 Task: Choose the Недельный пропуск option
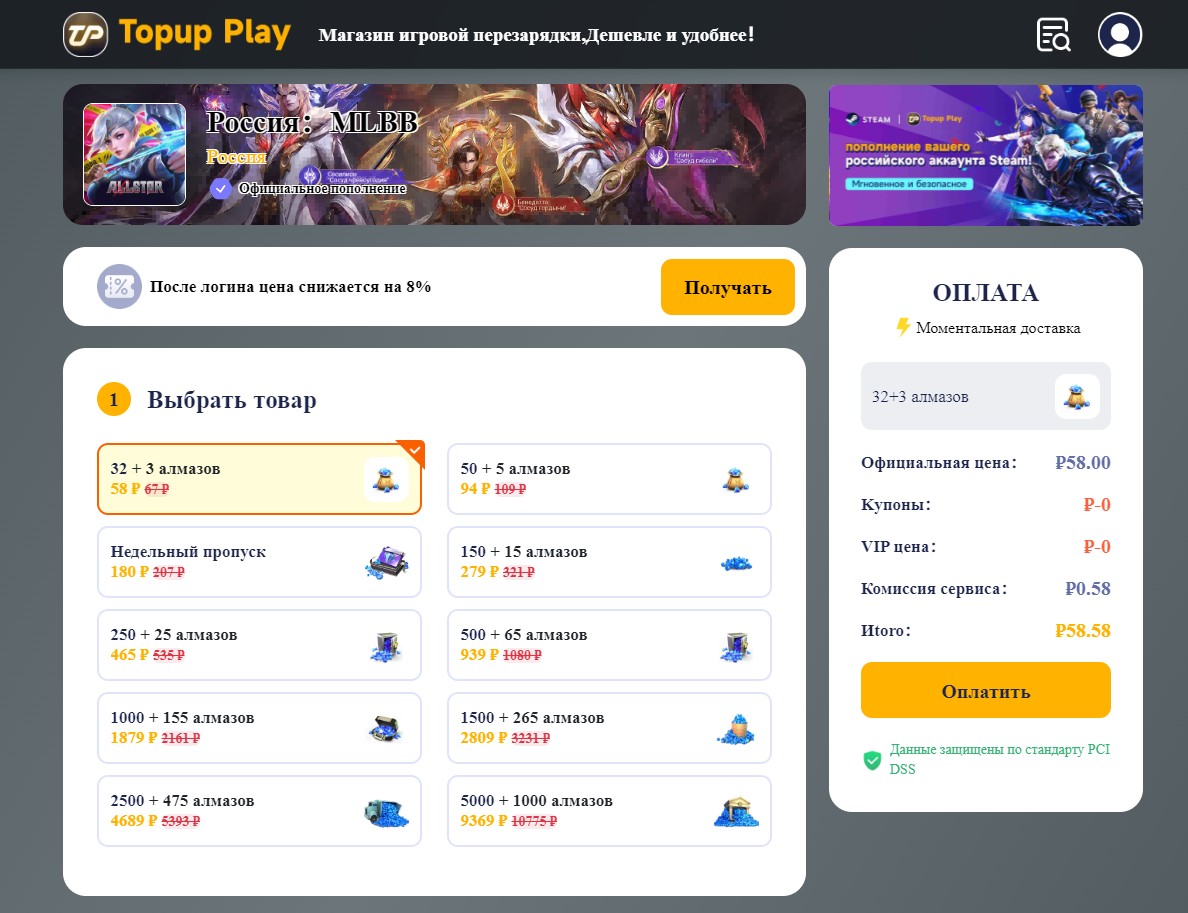pyautogui.click(x=259, y=562)
